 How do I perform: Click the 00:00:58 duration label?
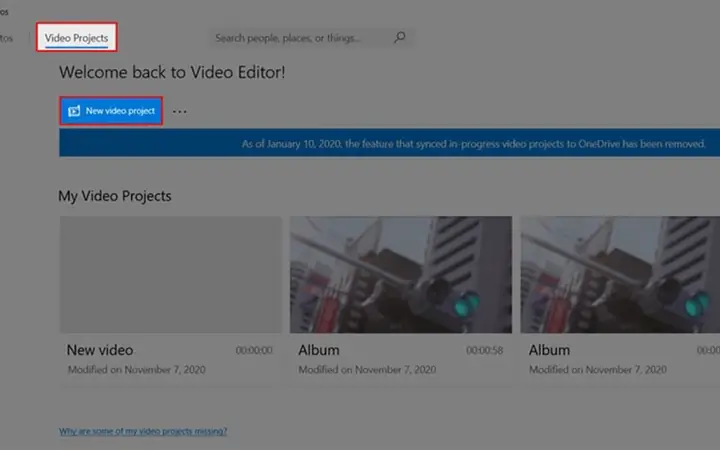pos(484,350)
